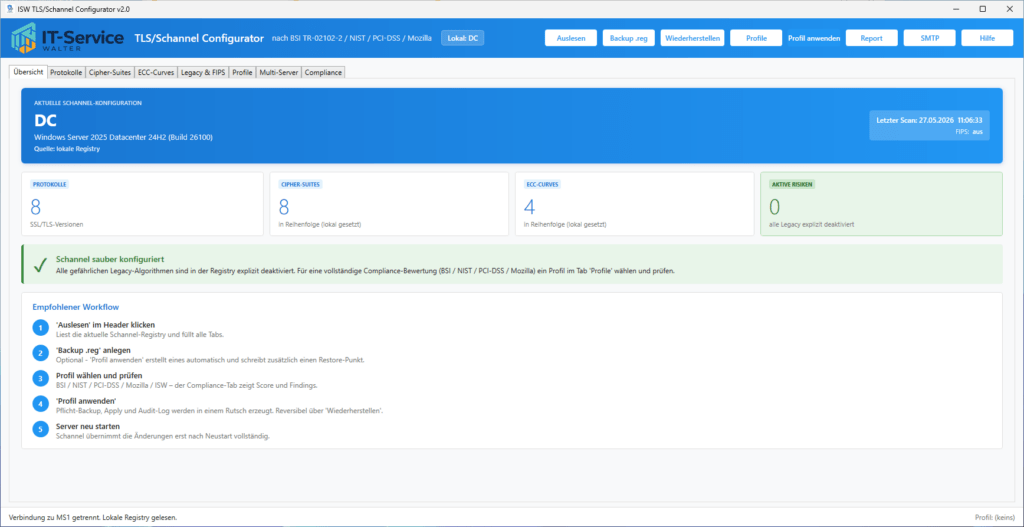Open the Profile tab
Screen dimensions: 1024x527
(242, 72)
